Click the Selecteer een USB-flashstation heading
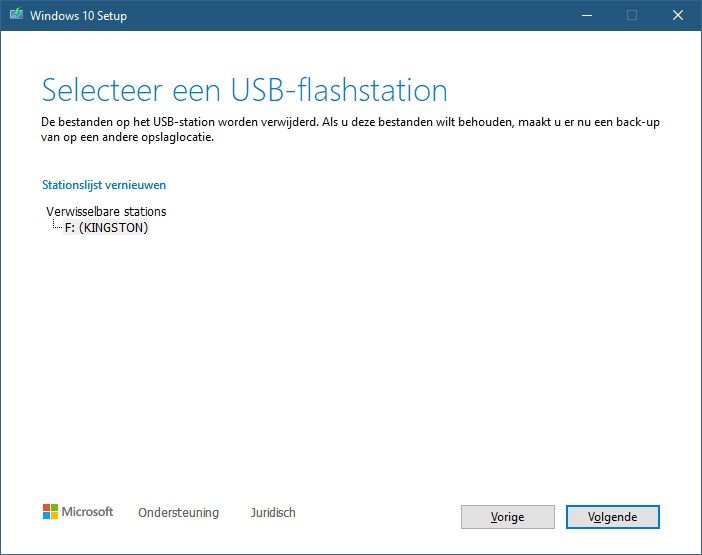The image size is (702, 555). click(244, 90)
